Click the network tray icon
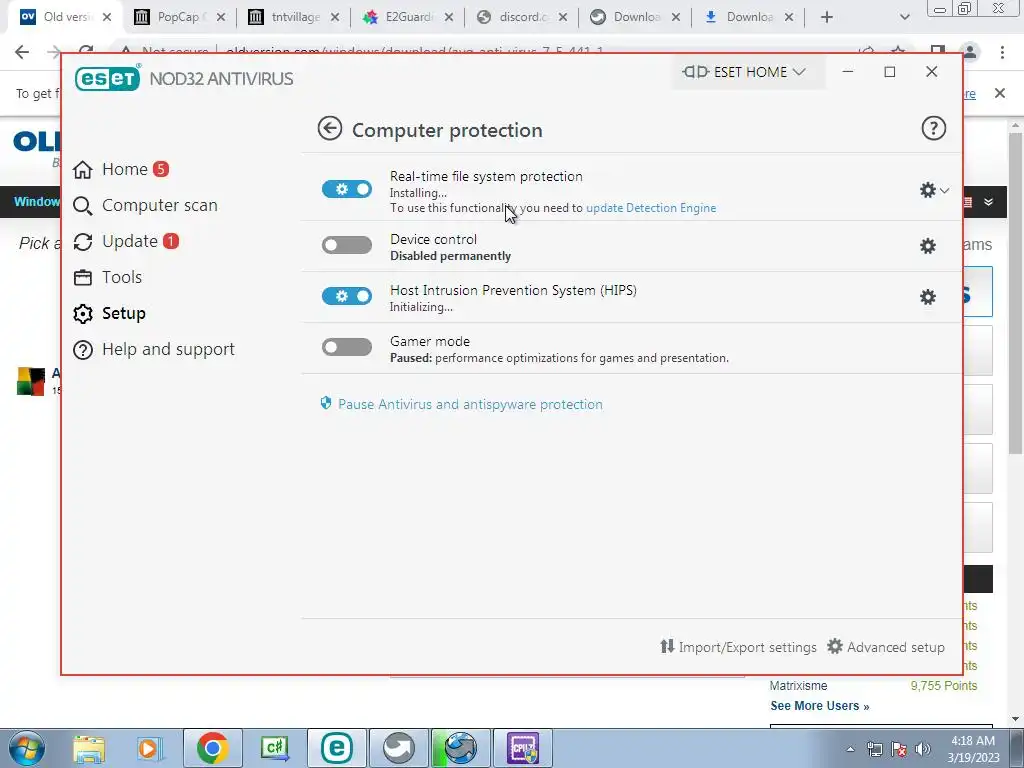1024x768 pixels. [874, 749]
